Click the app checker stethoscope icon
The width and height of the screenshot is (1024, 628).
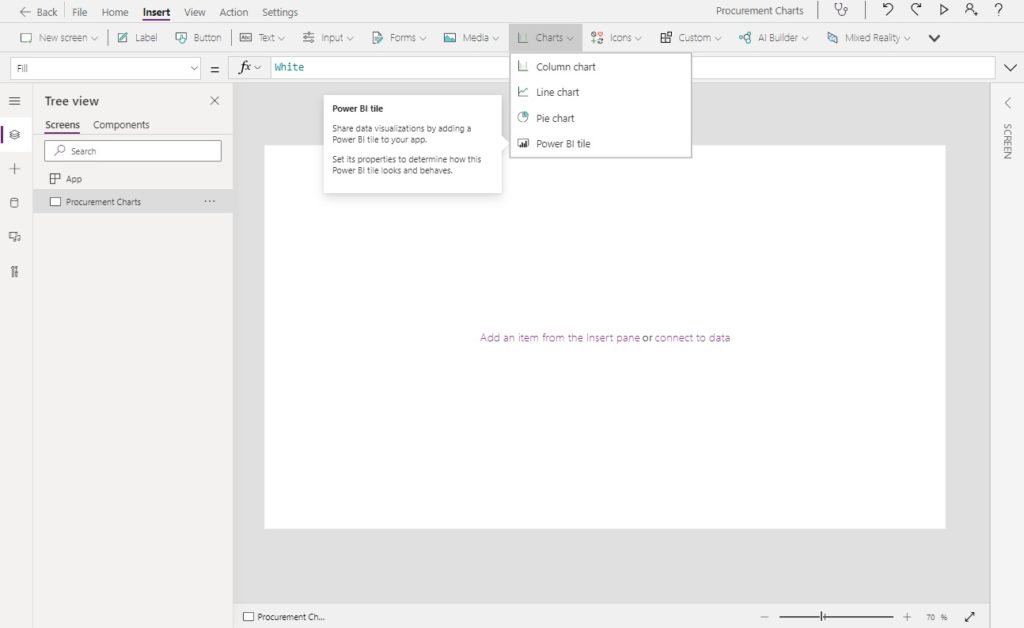(842, 10)
